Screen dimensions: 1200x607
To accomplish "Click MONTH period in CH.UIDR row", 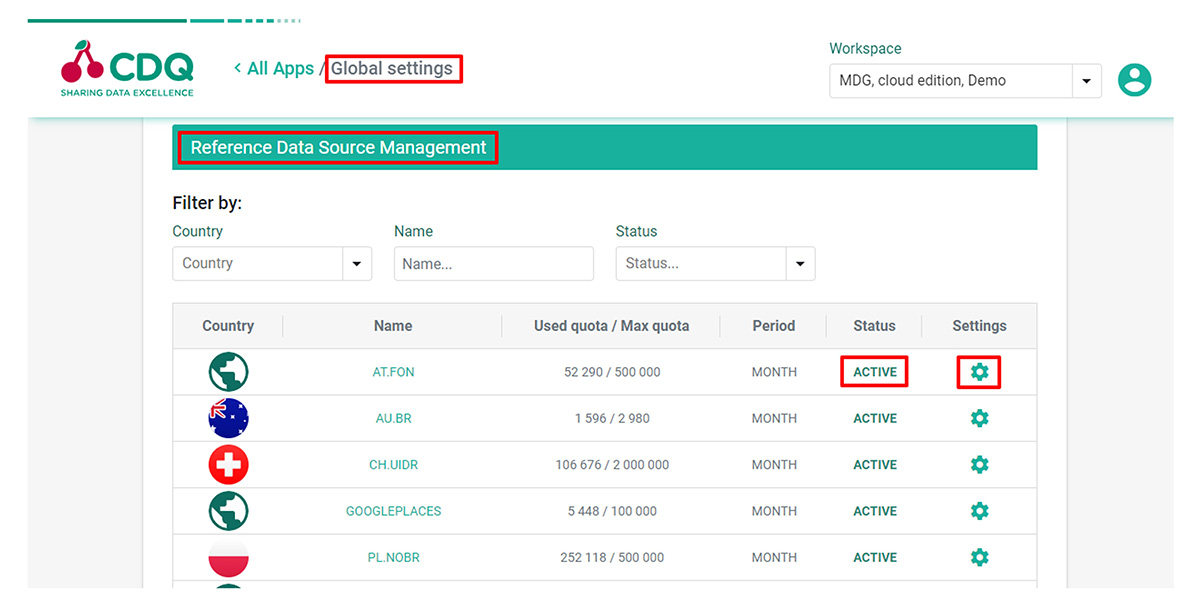I will click(x=774, y=464).
